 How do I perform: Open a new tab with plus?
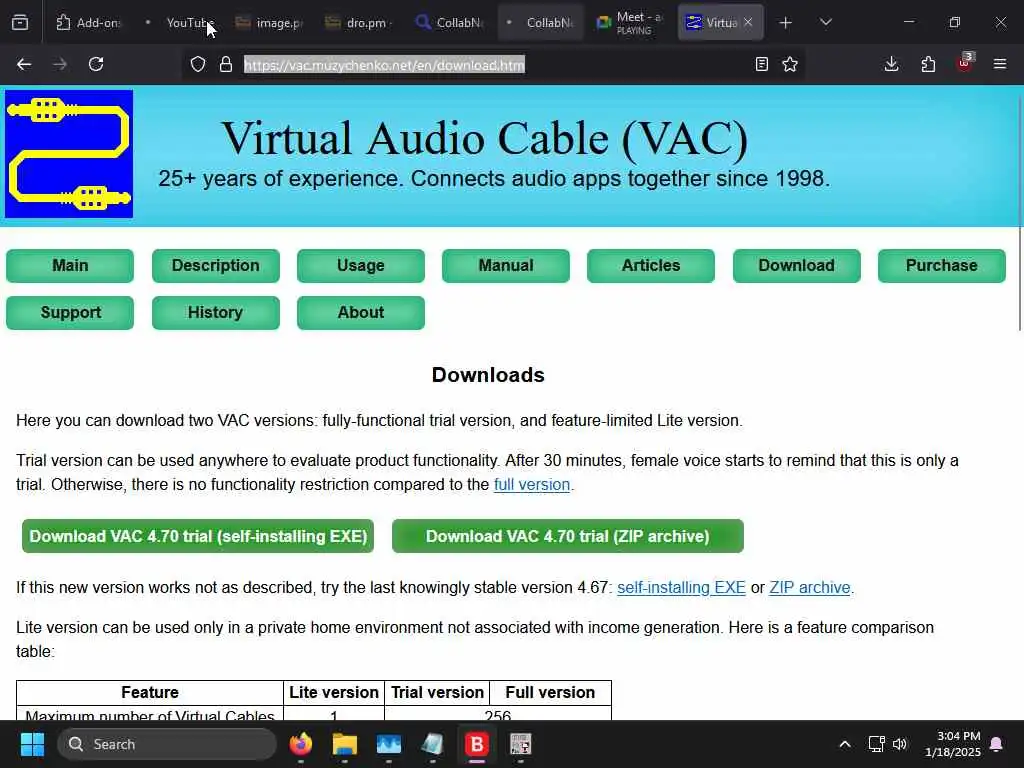pyautogui.click(x=786, y=23)
